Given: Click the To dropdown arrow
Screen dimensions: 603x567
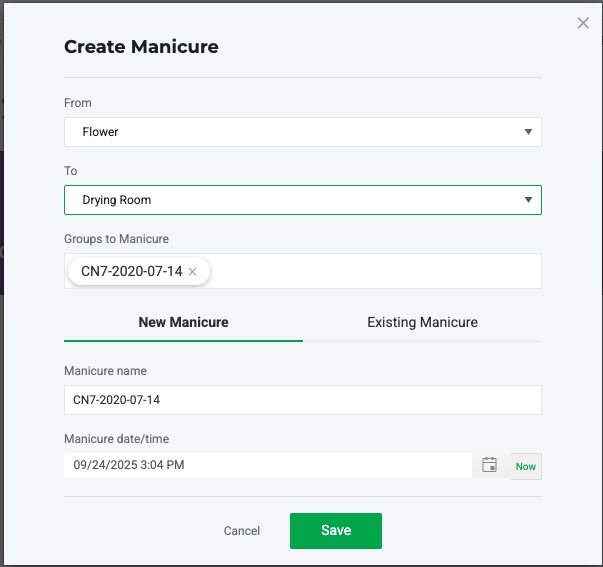Looking at the screenshot, I should click(528, 200).
